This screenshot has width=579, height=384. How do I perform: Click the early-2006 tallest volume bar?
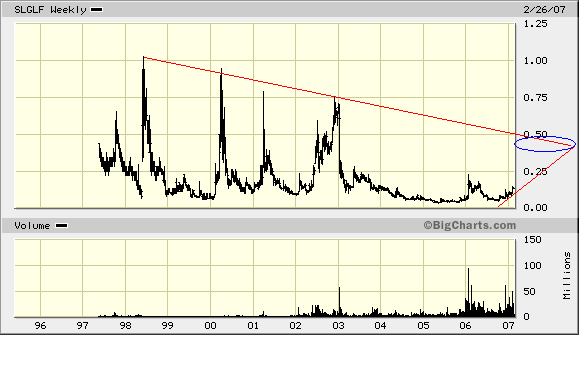[469, 292]
